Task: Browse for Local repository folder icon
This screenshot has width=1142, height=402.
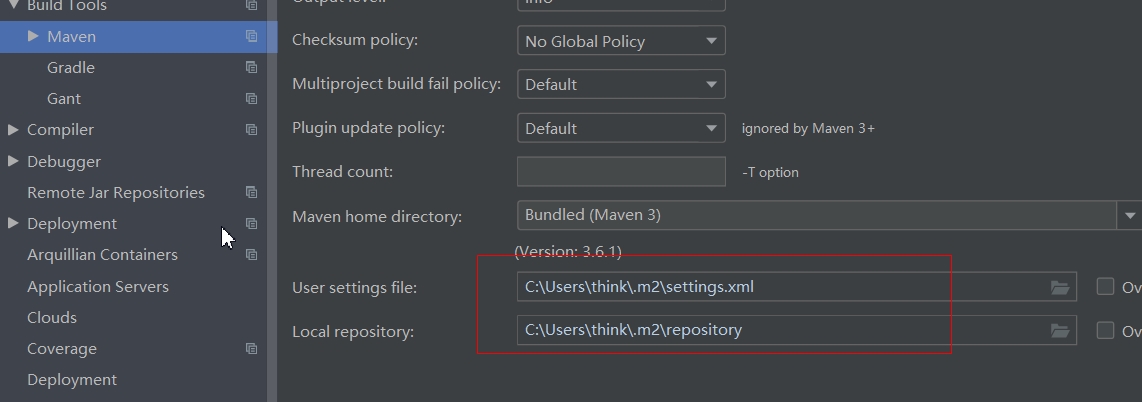Action: click(x=1060, y=331)
